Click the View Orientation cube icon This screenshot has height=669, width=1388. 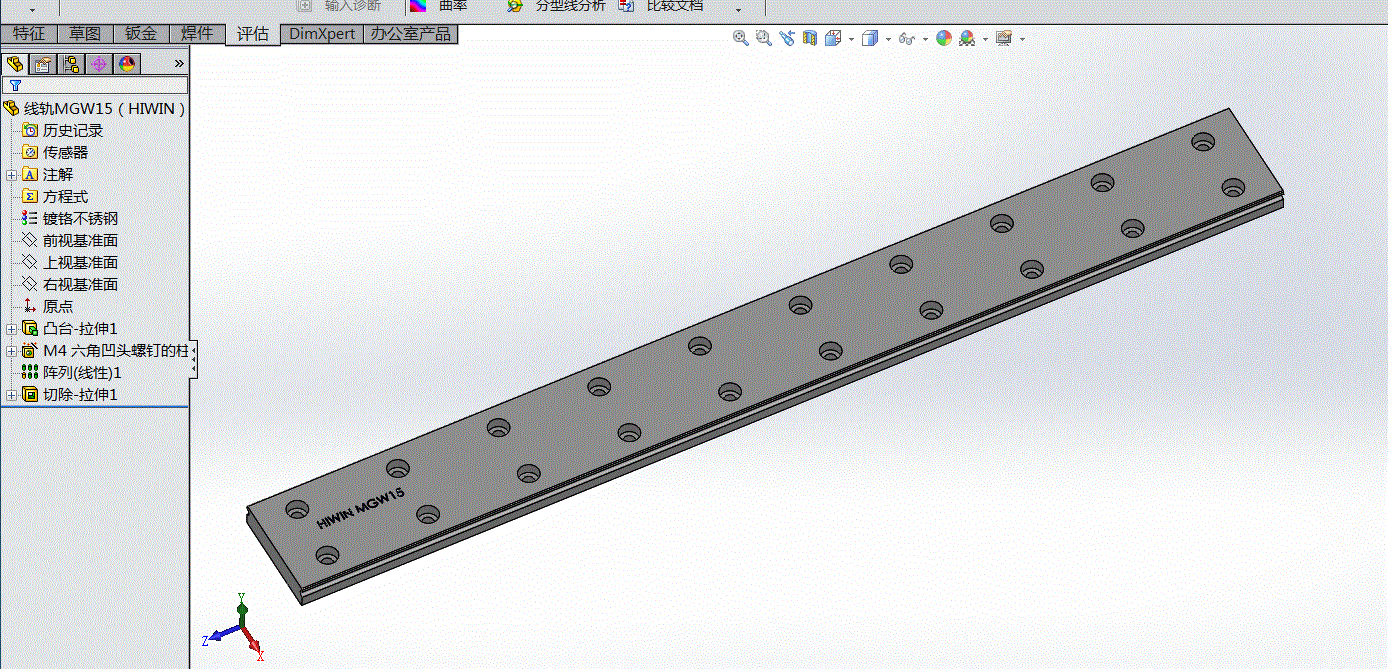tap(833, 38)
